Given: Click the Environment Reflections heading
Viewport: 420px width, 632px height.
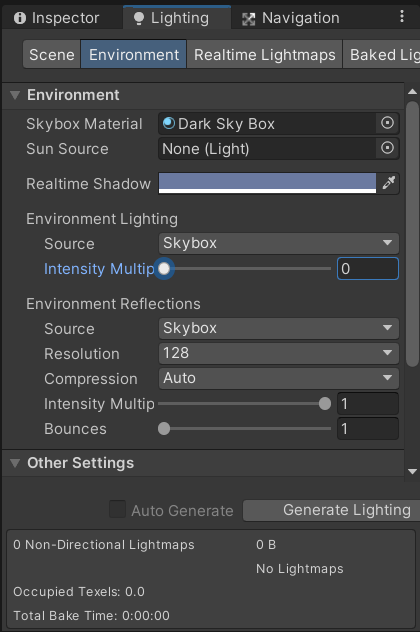Looking at the screenshot, I should 113,304.
